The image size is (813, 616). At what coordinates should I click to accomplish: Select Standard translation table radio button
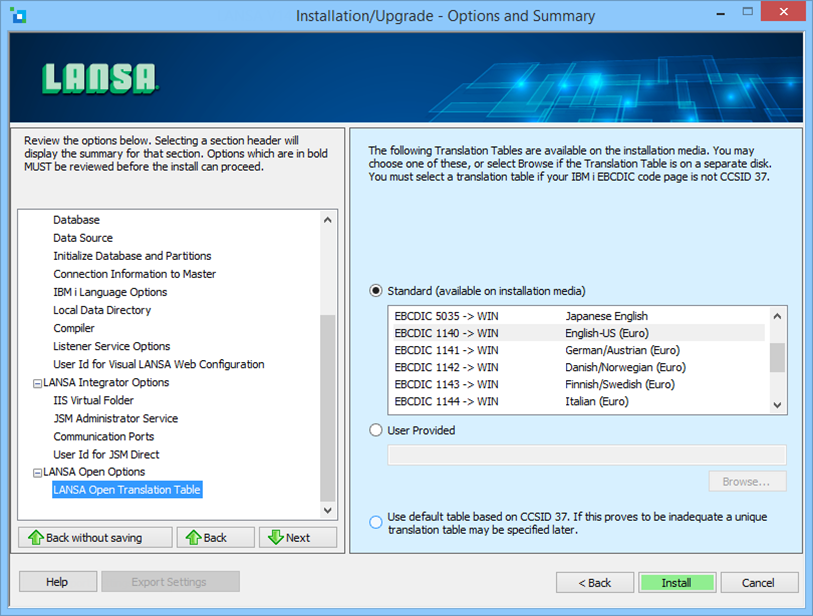point(376,291)
